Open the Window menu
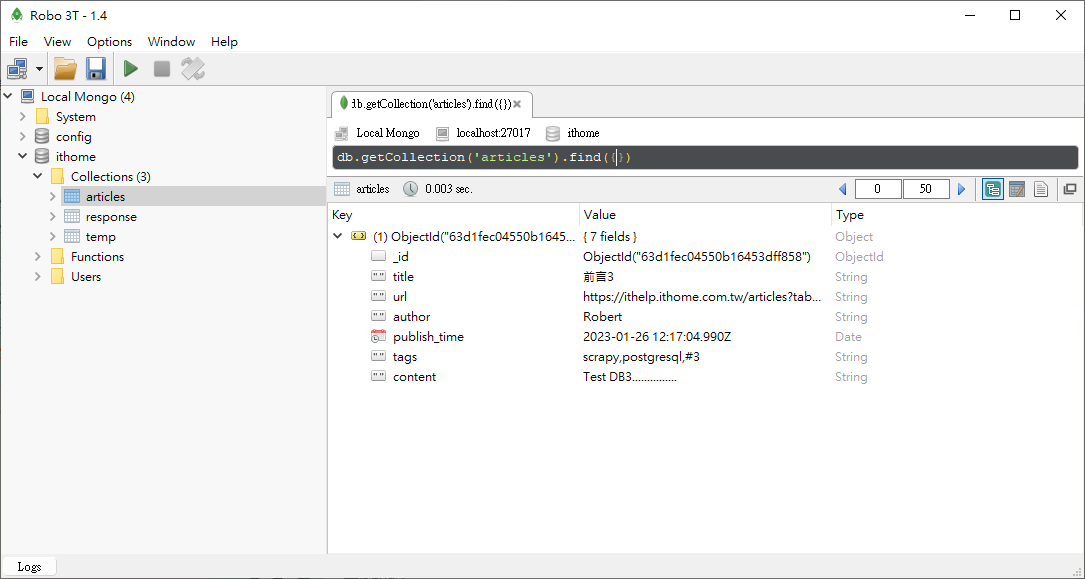The image size is (1085, 579). click(171, 42)
